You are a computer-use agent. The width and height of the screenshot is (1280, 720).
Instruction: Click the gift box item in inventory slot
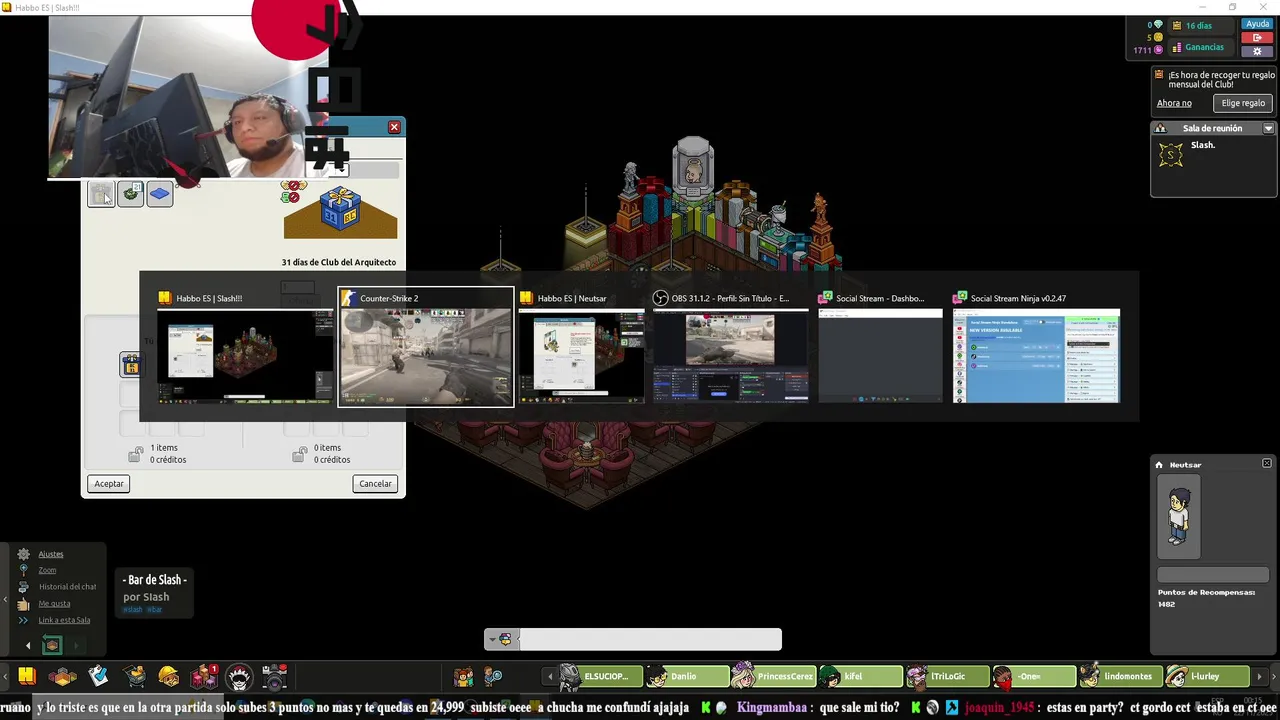coord(131,365)
